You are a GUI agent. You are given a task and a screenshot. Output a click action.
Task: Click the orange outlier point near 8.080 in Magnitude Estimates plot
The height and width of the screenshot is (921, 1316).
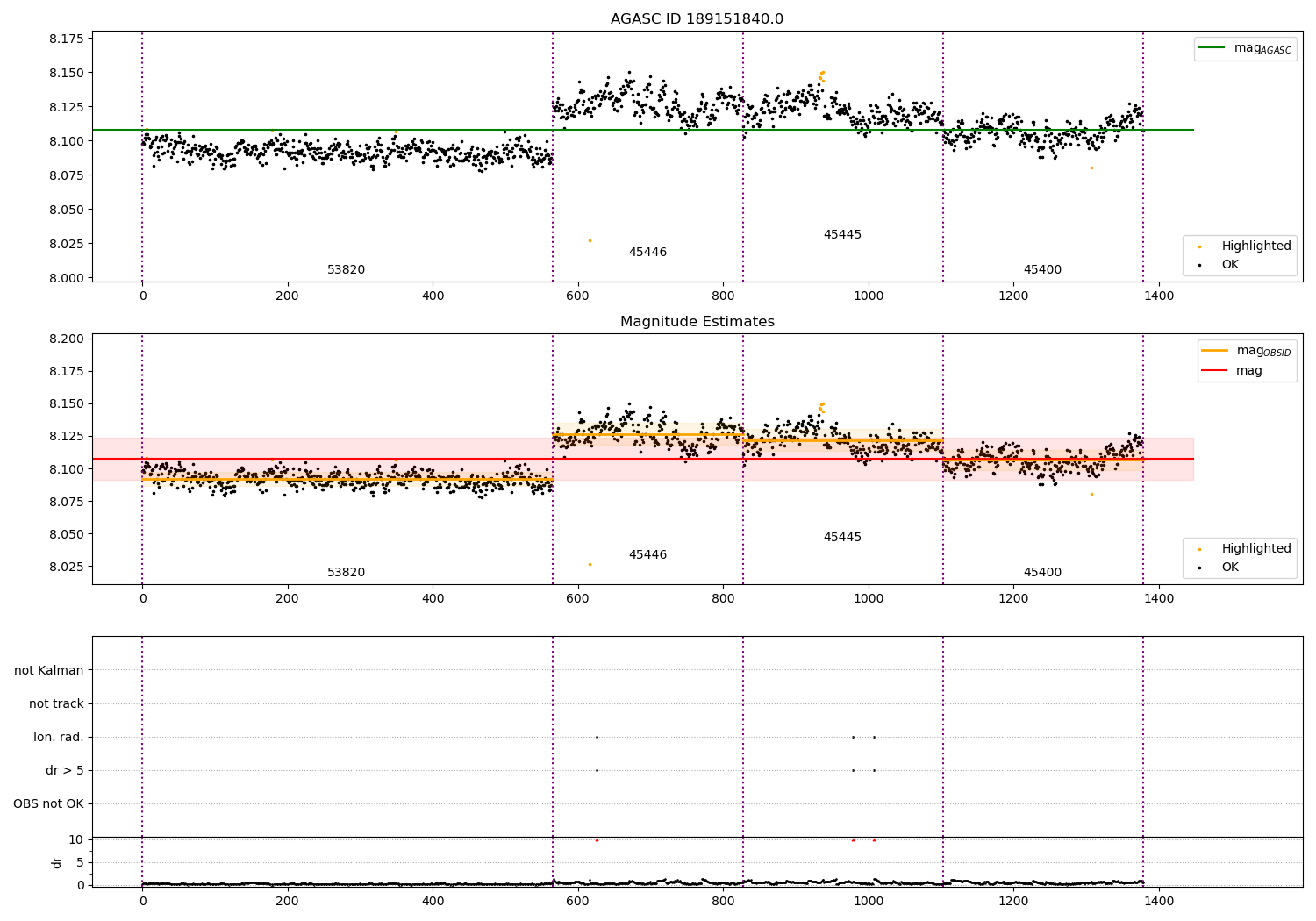pyautogui.click(x=1091, y=494)
